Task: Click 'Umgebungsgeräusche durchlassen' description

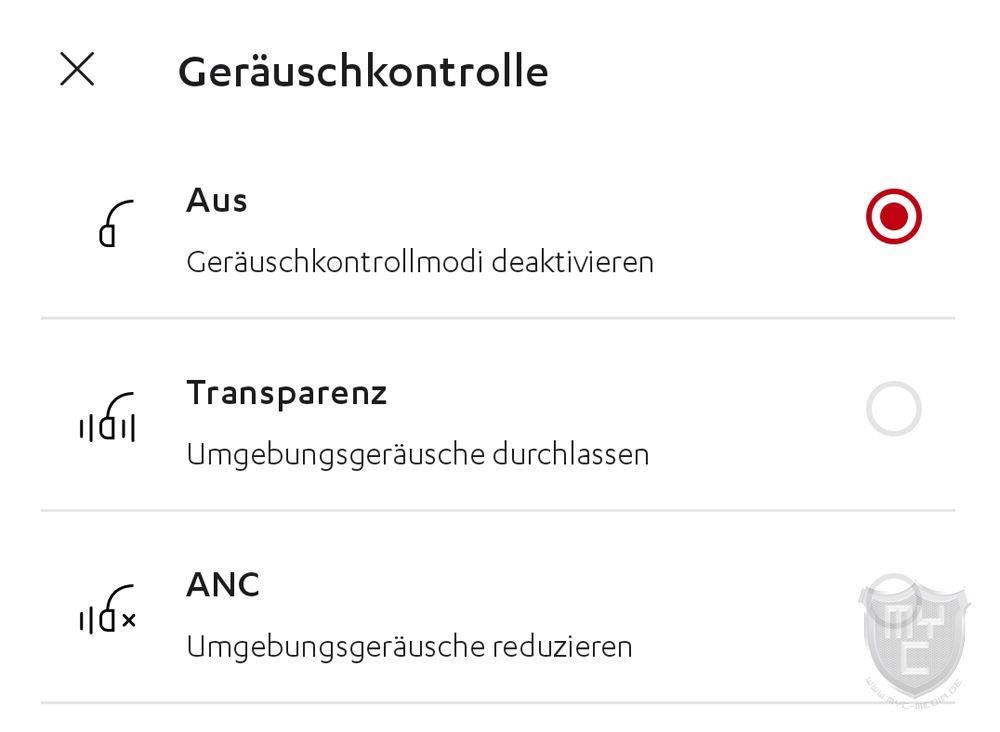Action: (x=418, y=455)
